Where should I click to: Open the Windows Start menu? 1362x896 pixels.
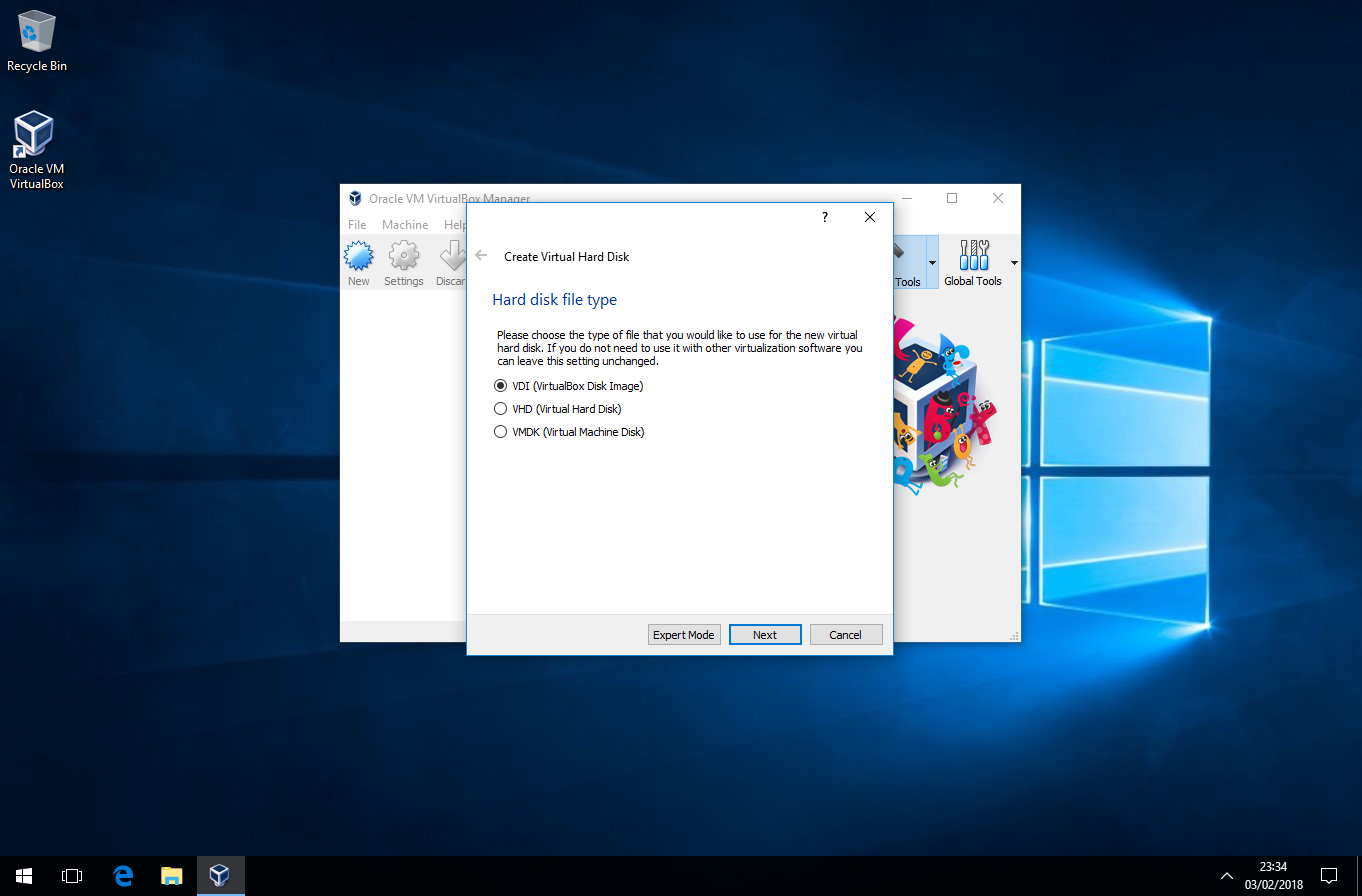click(x=24, y=876)
